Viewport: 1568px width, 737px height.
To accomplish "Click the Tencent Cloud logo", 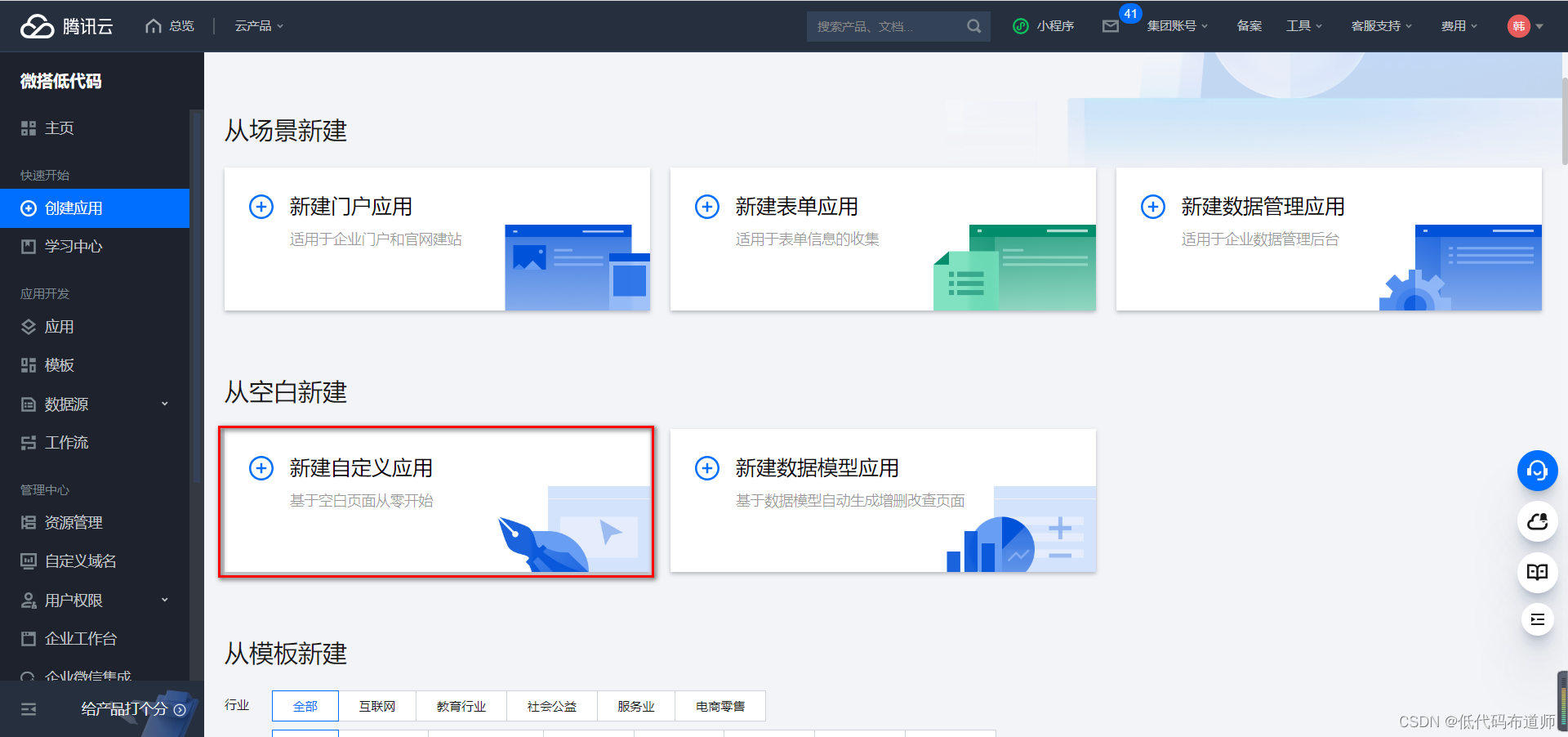I will 66,26.
